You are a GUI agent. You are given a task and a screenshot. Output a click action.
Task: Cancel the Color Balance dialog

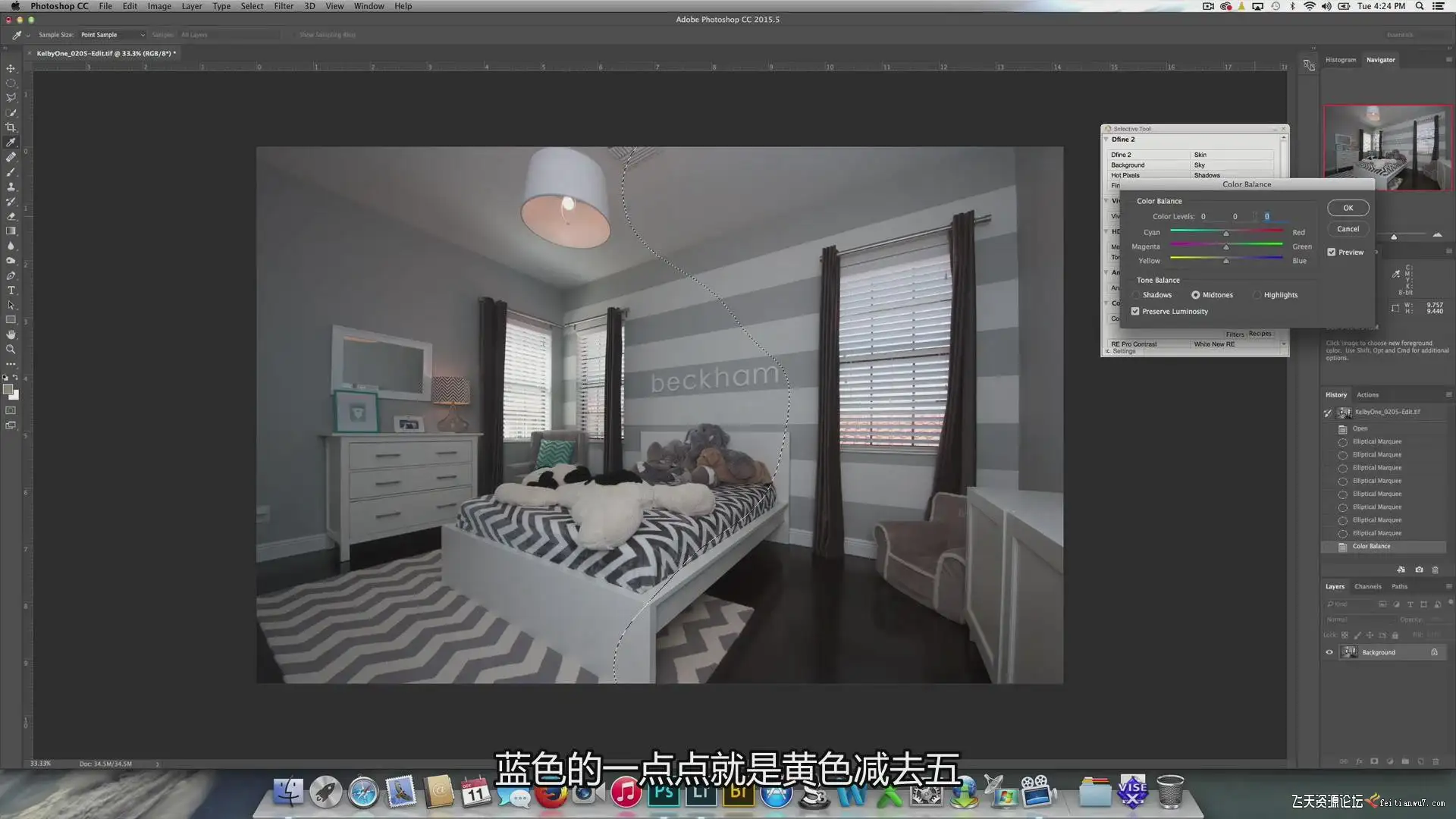coord(1348,229)
